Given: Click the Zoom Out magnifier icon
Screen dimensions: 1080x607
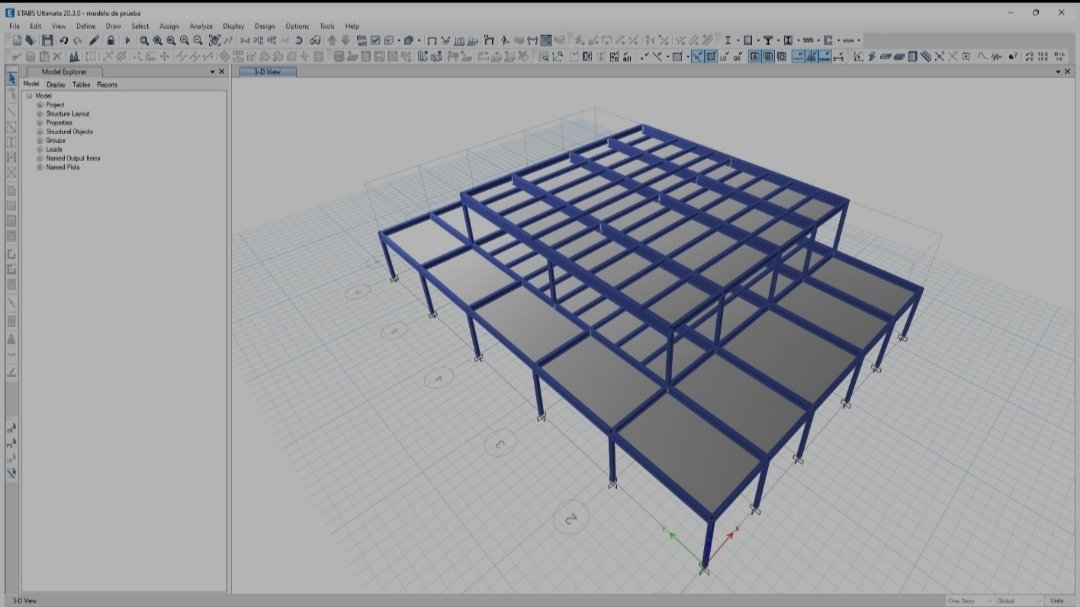Looking at the screenshot, I should tap(198, 41).
